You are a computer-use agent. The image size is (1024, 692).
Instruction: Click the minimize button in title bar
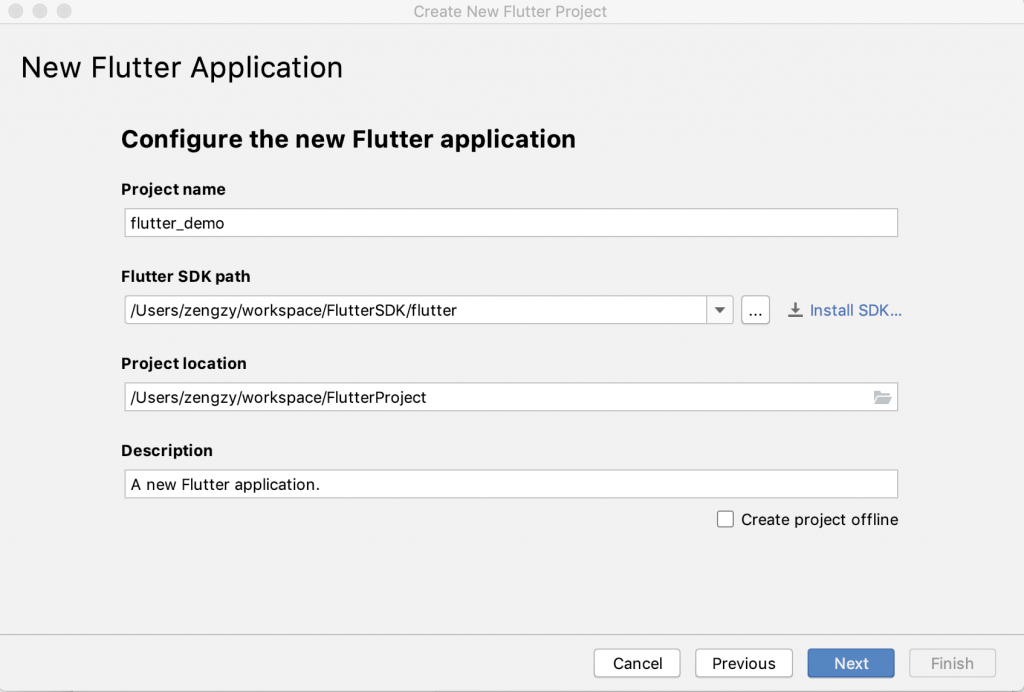41,12
